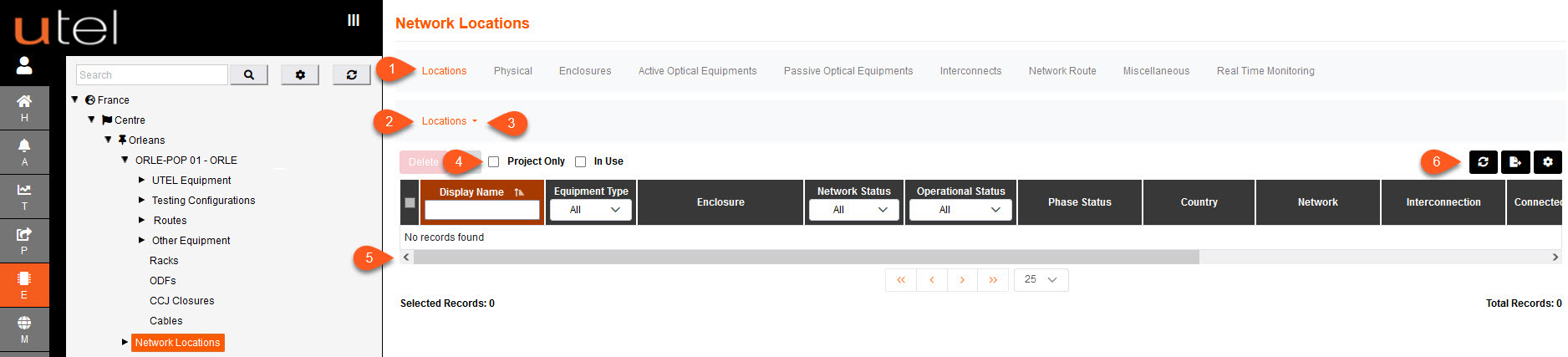1568x357 pixels.
Task: Click the tree search magnifier button
Action: tap(249, 74)
